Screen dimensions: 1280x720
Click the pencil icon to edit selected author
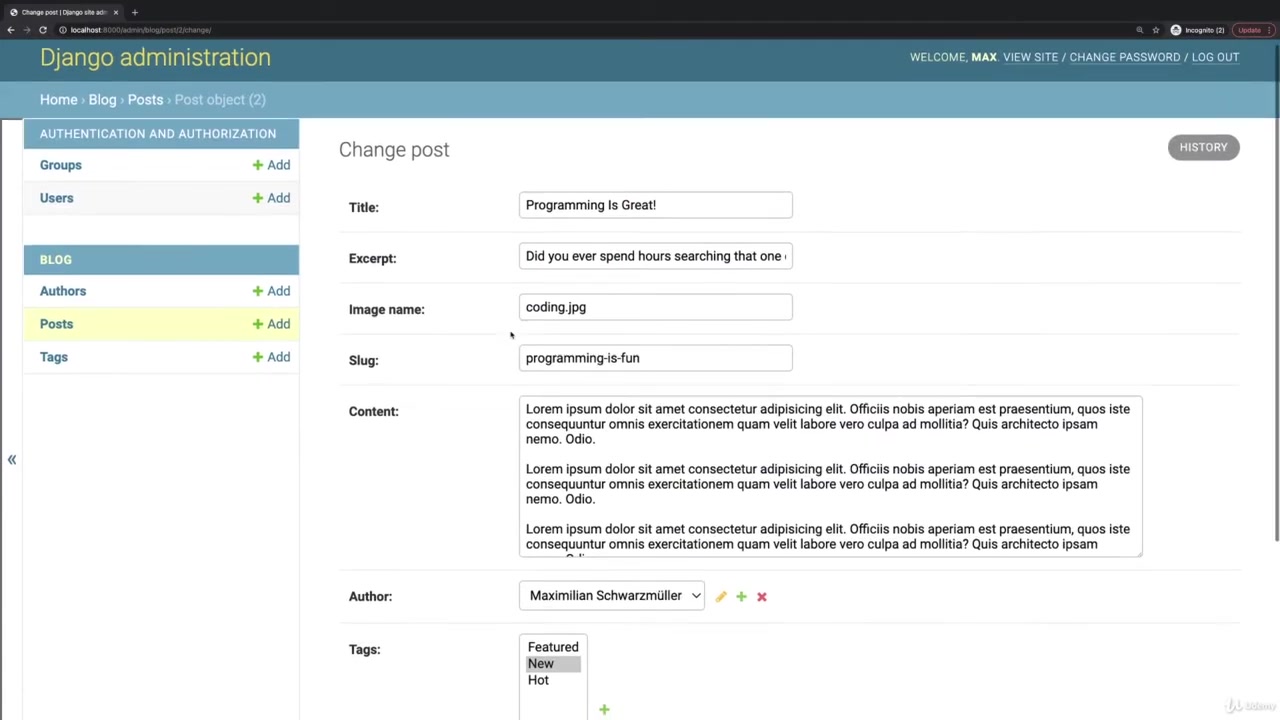(721, 596)
